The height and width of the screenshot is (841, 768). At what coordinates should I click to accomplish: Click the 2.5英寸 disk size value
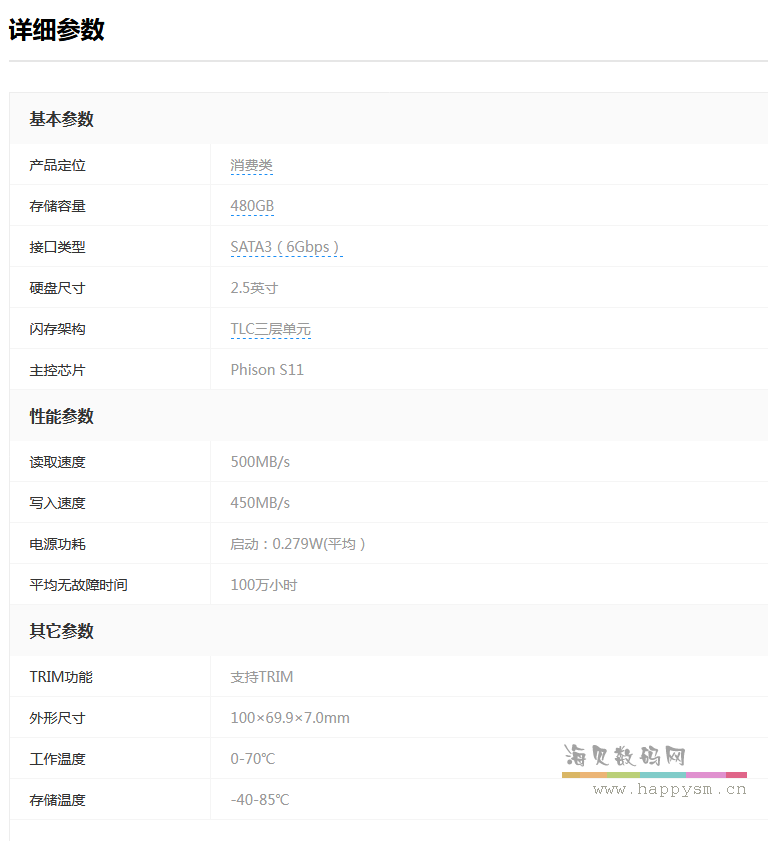(254, 288)
